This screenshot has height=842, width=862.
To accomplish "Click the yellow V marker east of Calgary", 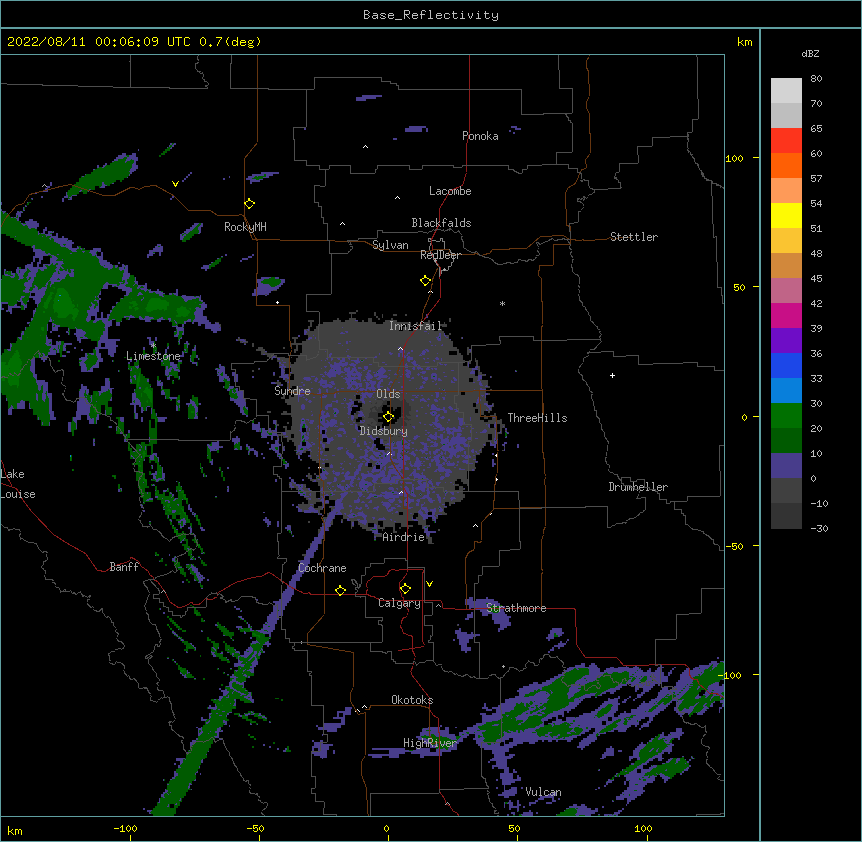I will tap(429, 584).
